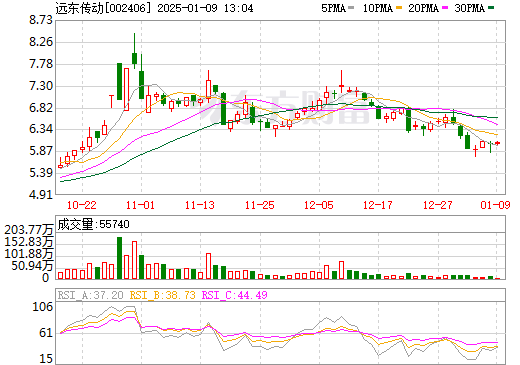Select the 12-05 date axis label
Screen dimensions: 520x365
pos(319,205)
